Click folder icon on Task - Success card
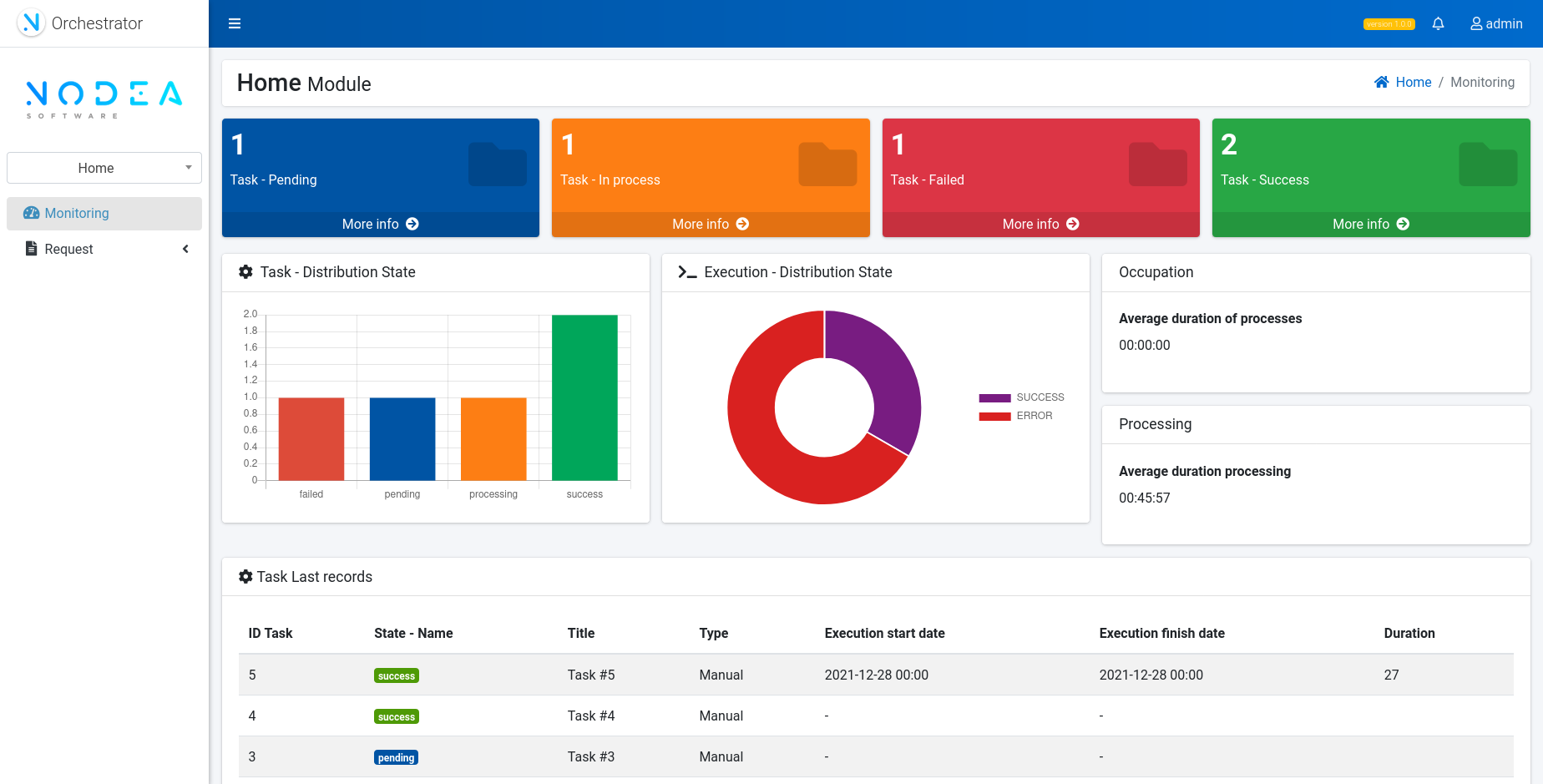 tap(1488, 164)
